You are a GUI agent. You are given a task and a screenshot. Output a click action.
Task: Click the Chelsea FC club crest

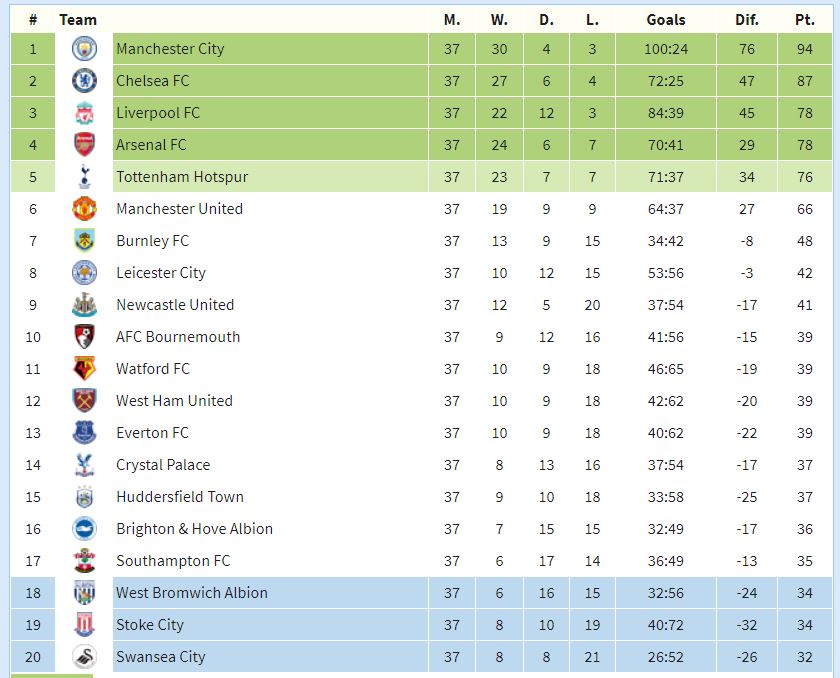[84, 81]
